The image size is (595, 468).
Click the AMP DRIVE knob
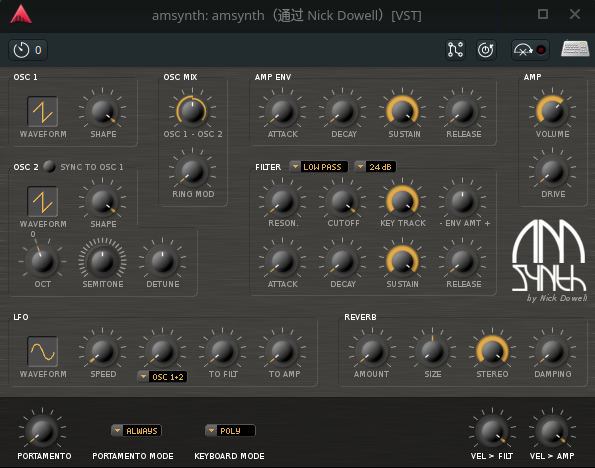click(x=552, y=171)
